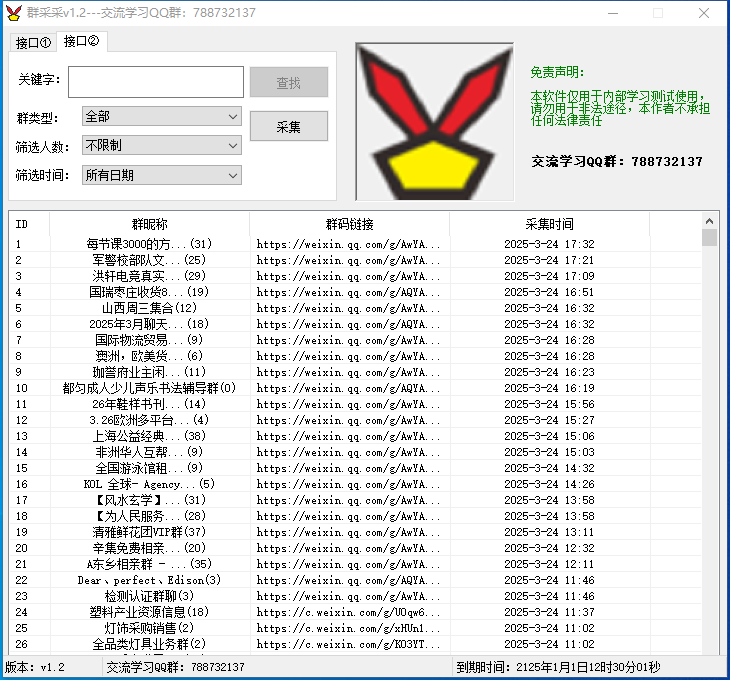730x680 pixels.
Task: Open the 群类型 dropdown showing 全部
Action: 161,117
